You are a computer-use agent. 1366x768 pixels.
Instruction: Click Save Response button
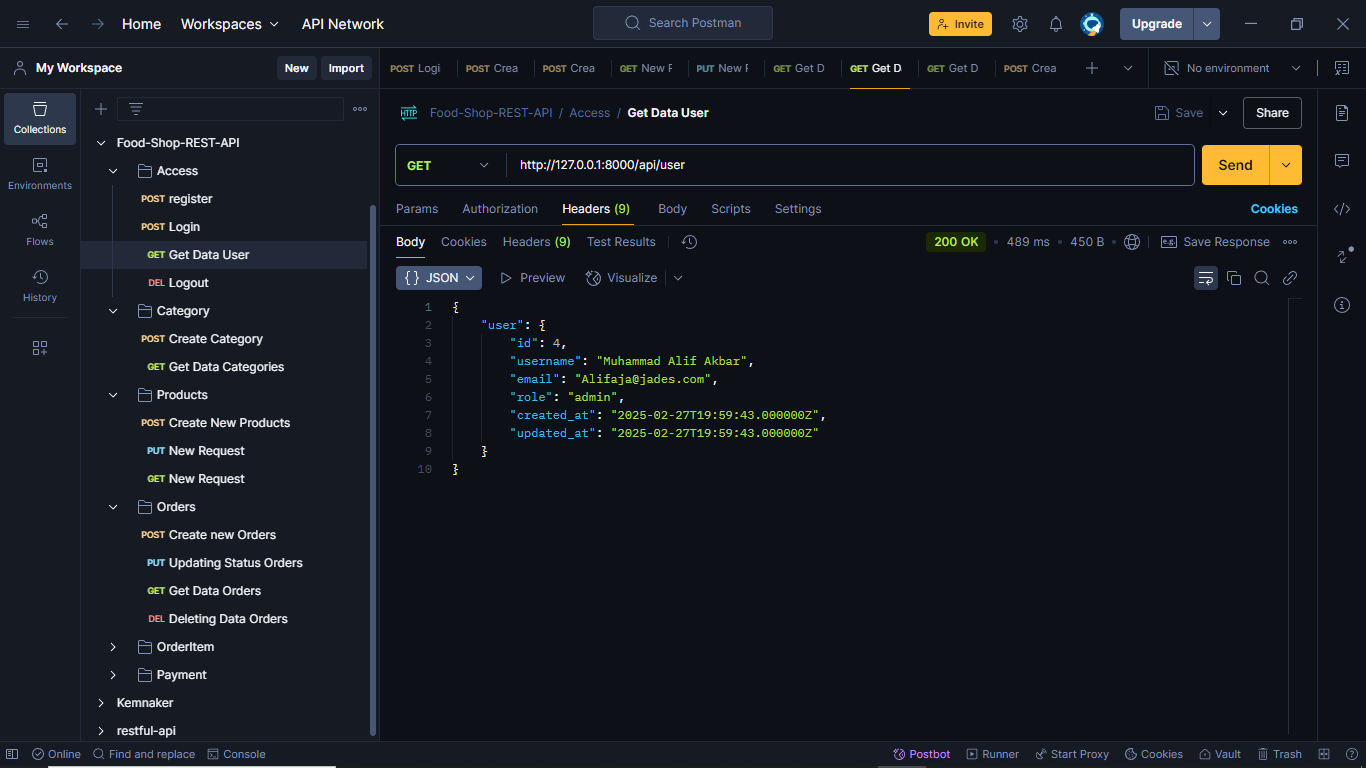(x=1215, y=242)
